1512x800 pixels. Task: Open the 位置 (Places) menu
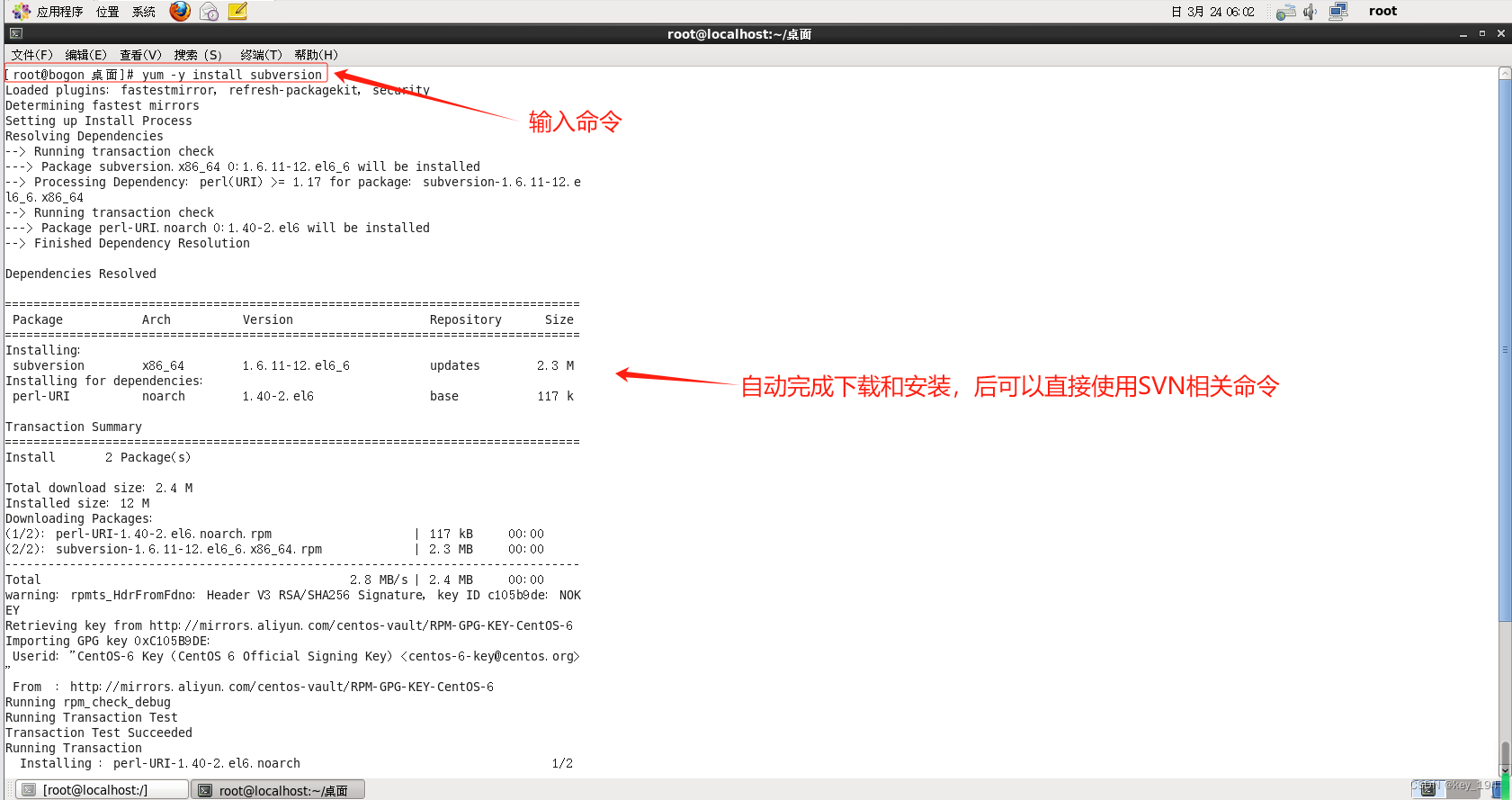(x=108, y=12)
